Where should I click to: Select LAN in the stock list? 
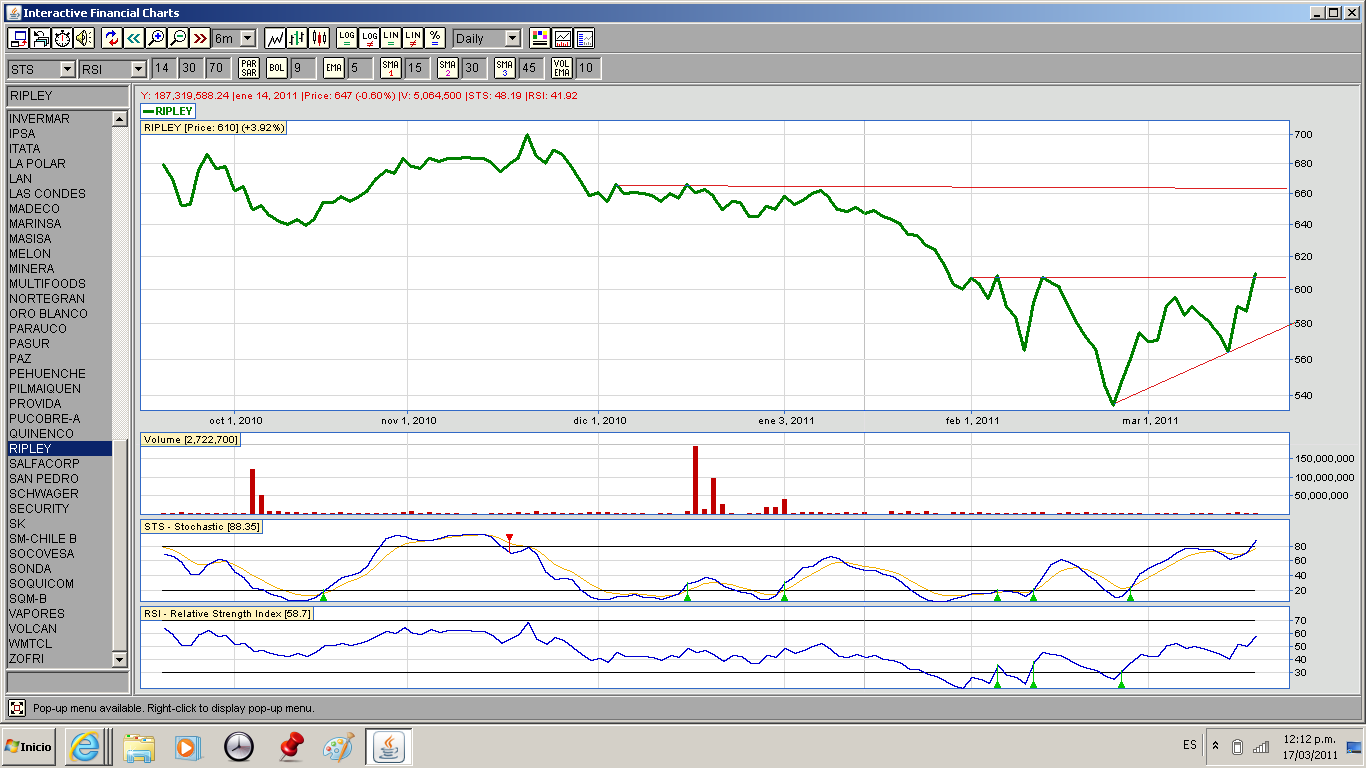59,178
